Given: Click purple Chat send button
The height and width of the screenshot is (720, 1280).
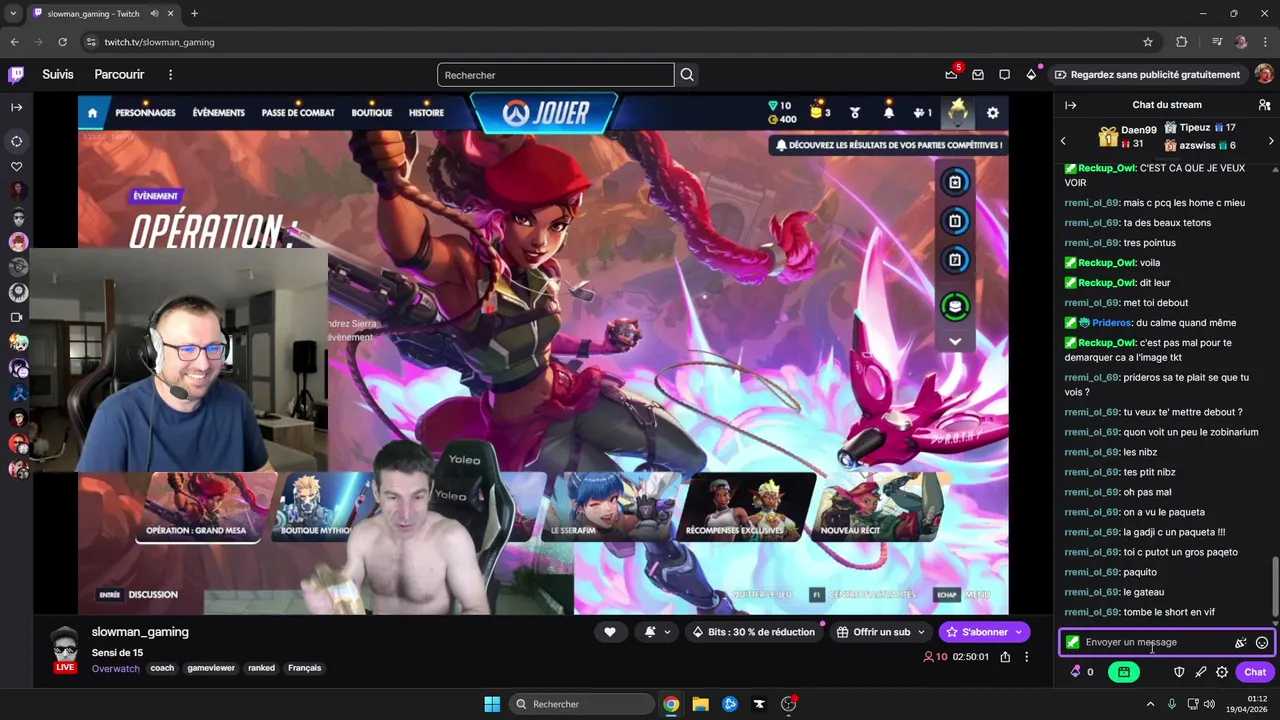Looking at the screenshot, I should click(x=1255, y=672).
